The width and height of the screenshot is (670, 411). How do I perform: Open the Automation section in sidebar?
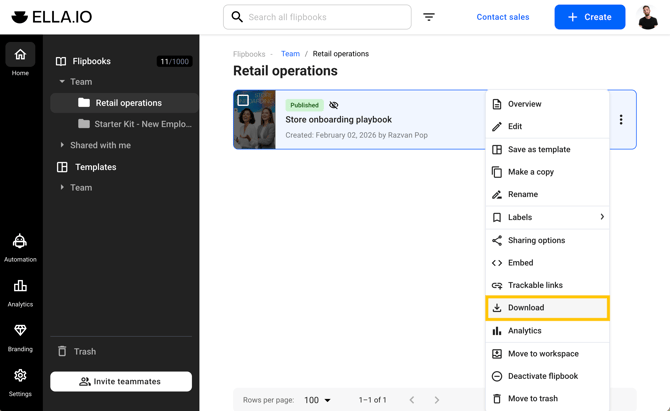20,247
